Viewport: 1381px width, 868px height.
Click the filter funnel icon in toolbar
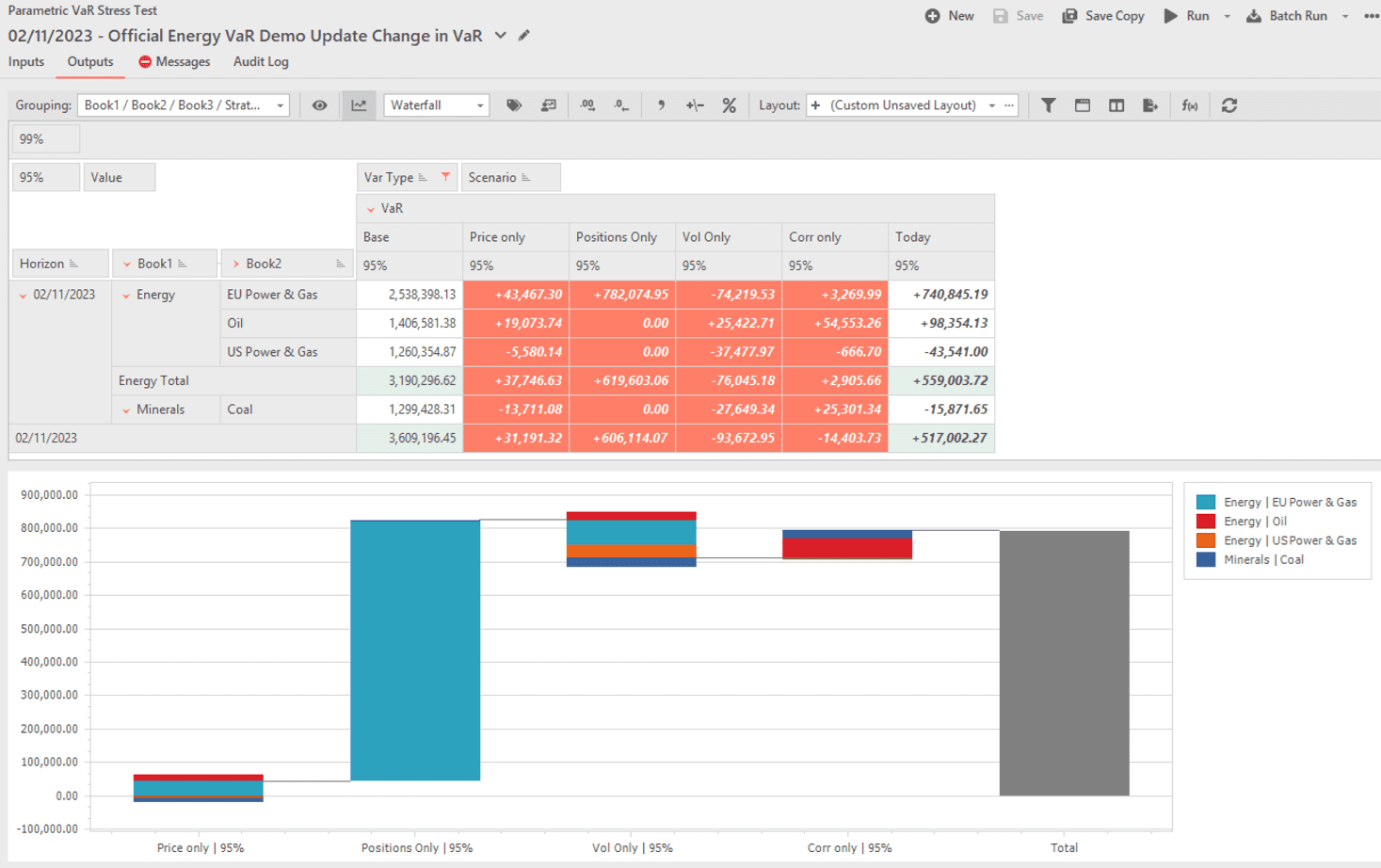coord(1048,105)
